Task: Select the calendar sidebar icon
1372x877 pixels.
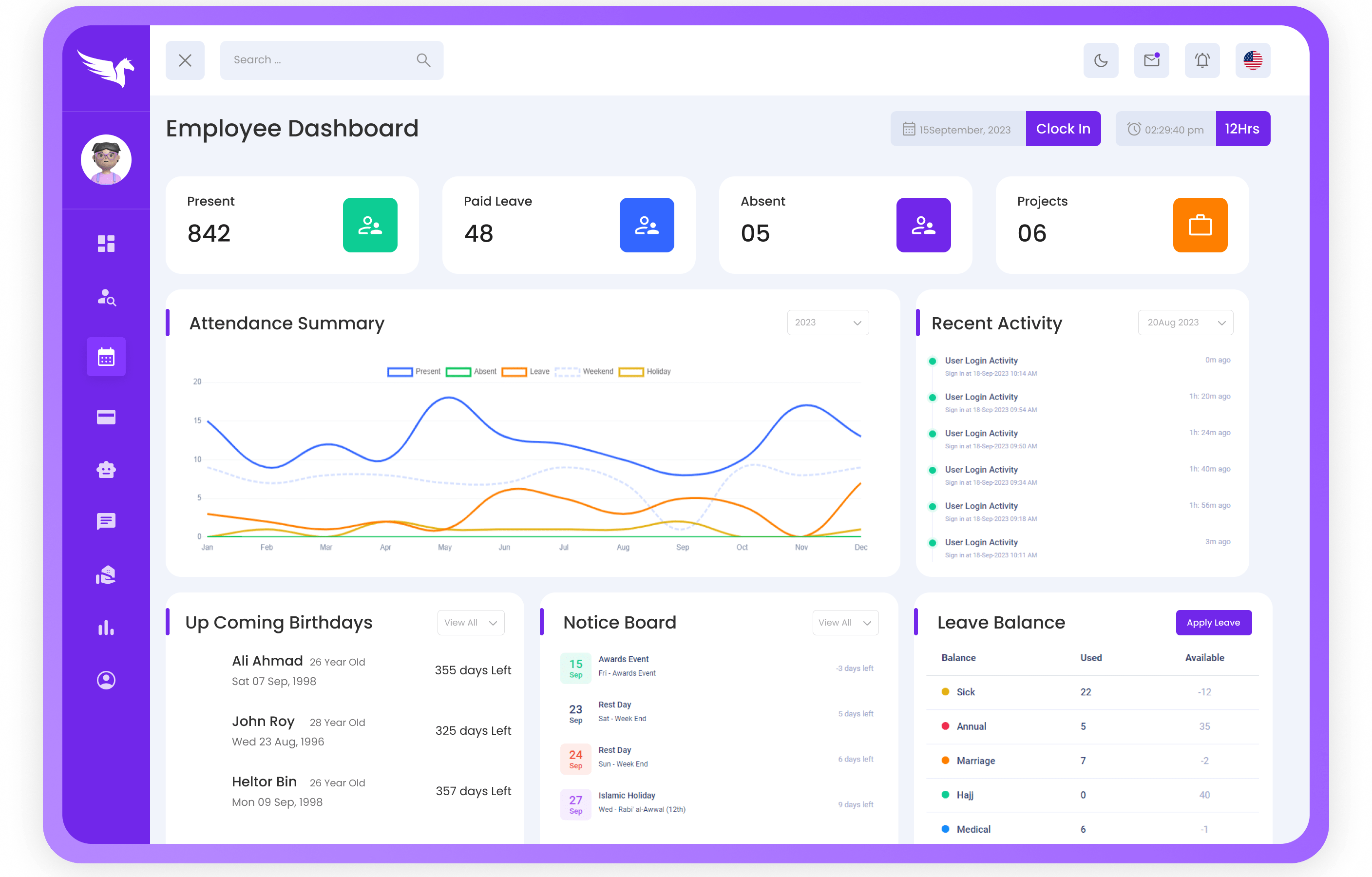Action: pyautogui.click(x=106, y=357)
